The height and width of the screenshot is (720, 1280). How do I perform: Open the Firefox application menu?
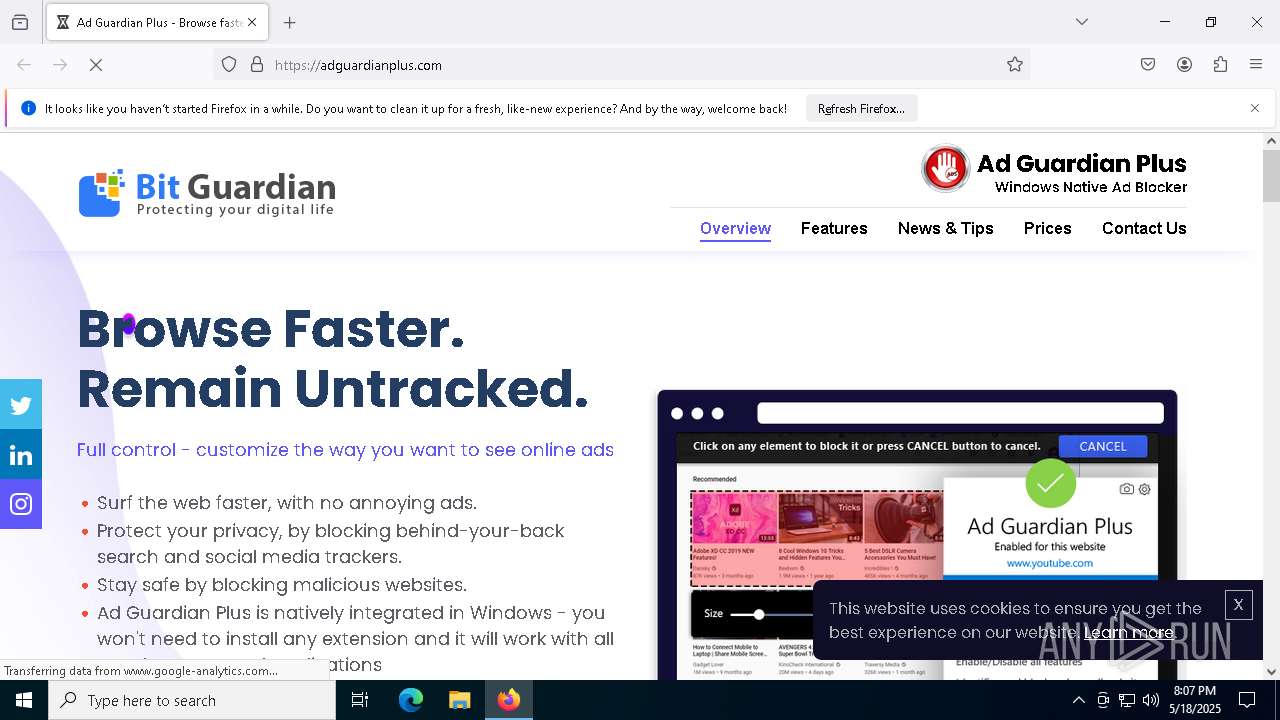[x=1256, y=65]
